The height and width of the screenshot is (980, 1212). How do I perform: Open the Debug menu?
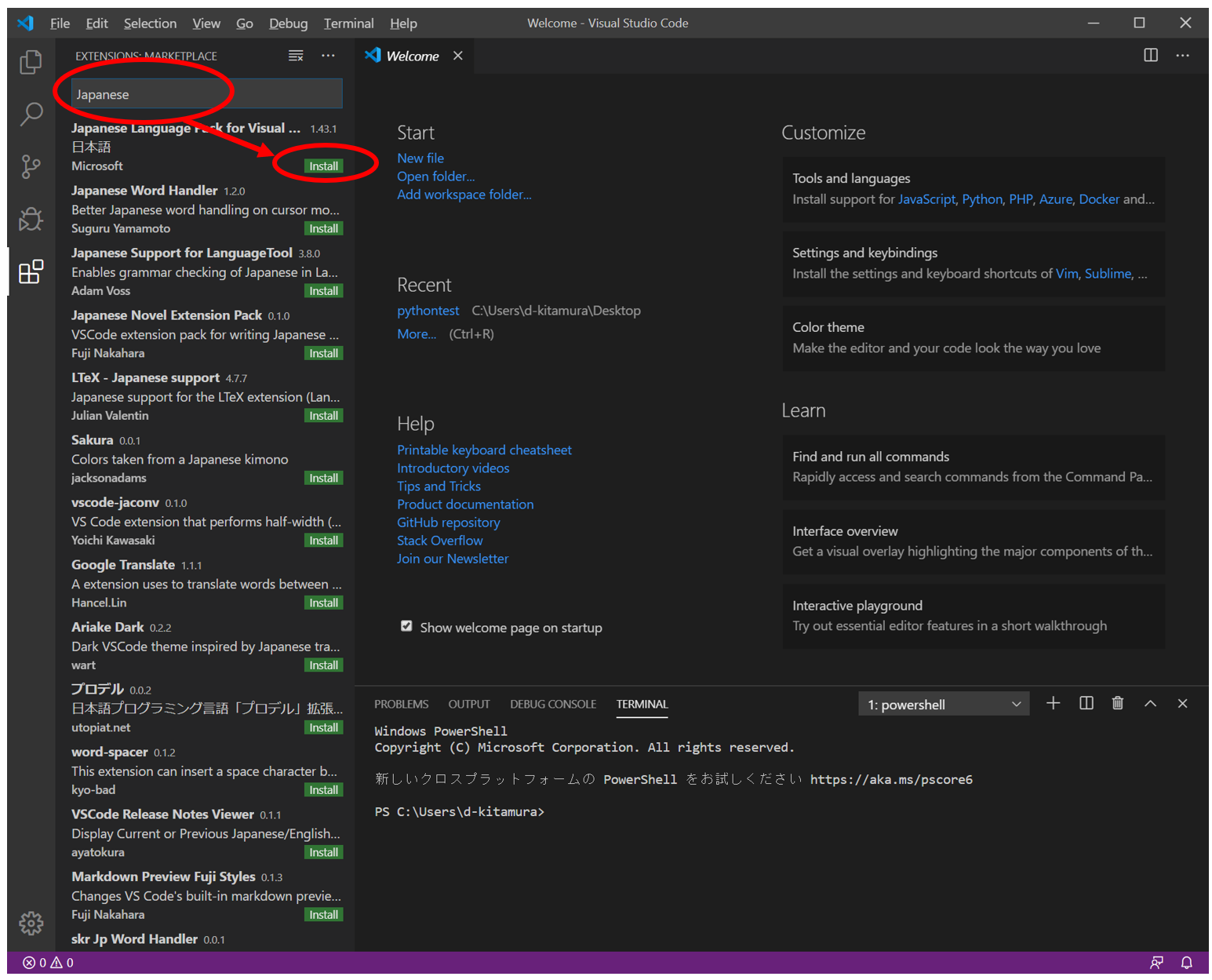point(288,24)
